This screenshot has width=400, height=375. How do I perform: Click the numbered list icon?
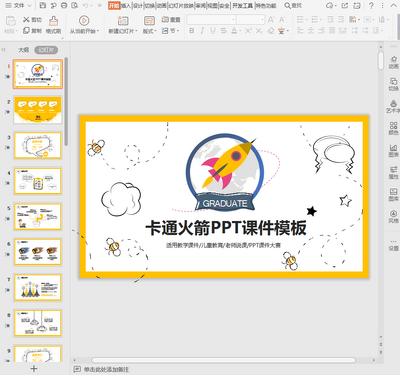(315, 20)
